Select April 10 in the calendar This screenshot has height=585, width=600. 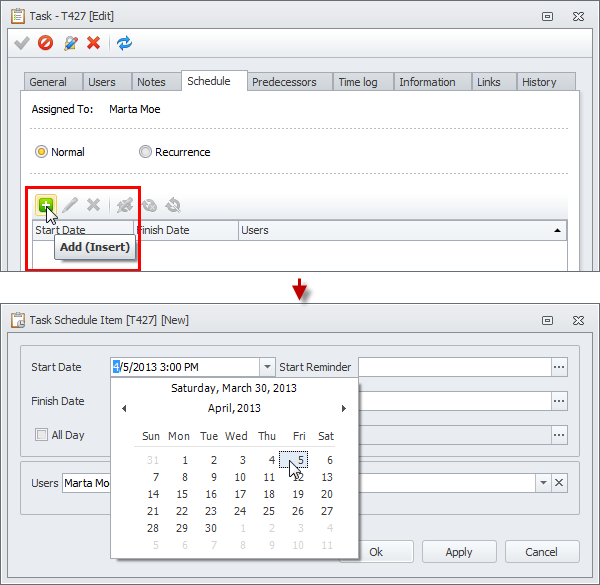pos(240,477)
